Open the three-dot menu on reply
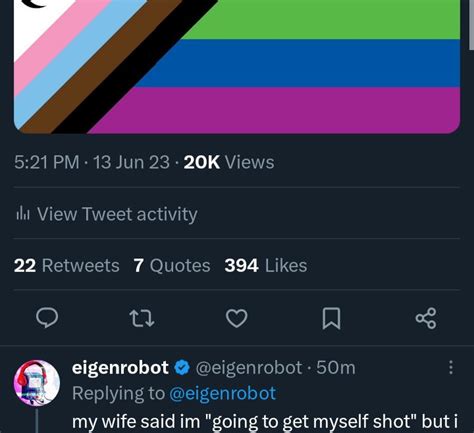 [451, 367]
